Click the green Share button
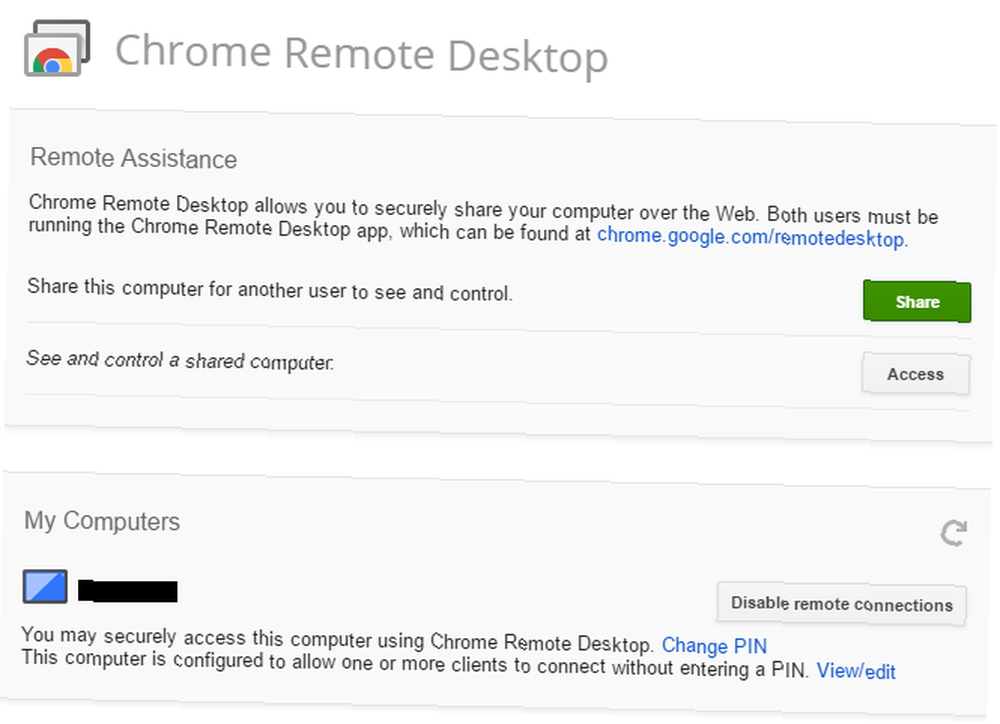Image resolution: width=1000 pixels, height=724 pixels. 917,301
